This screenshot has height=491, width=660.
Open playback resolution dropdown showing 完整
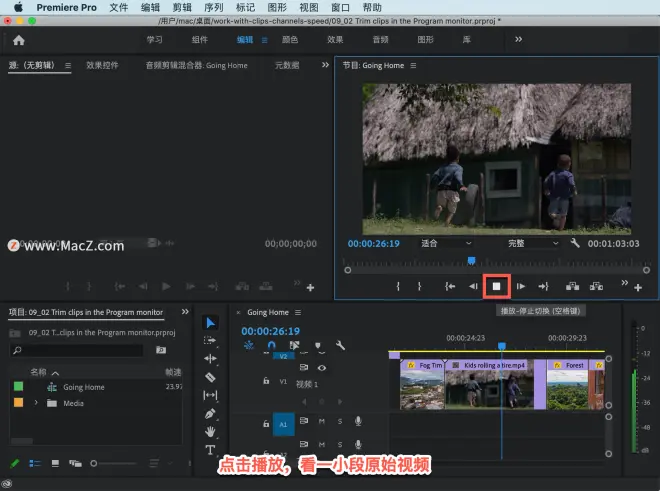coord(532,243)
